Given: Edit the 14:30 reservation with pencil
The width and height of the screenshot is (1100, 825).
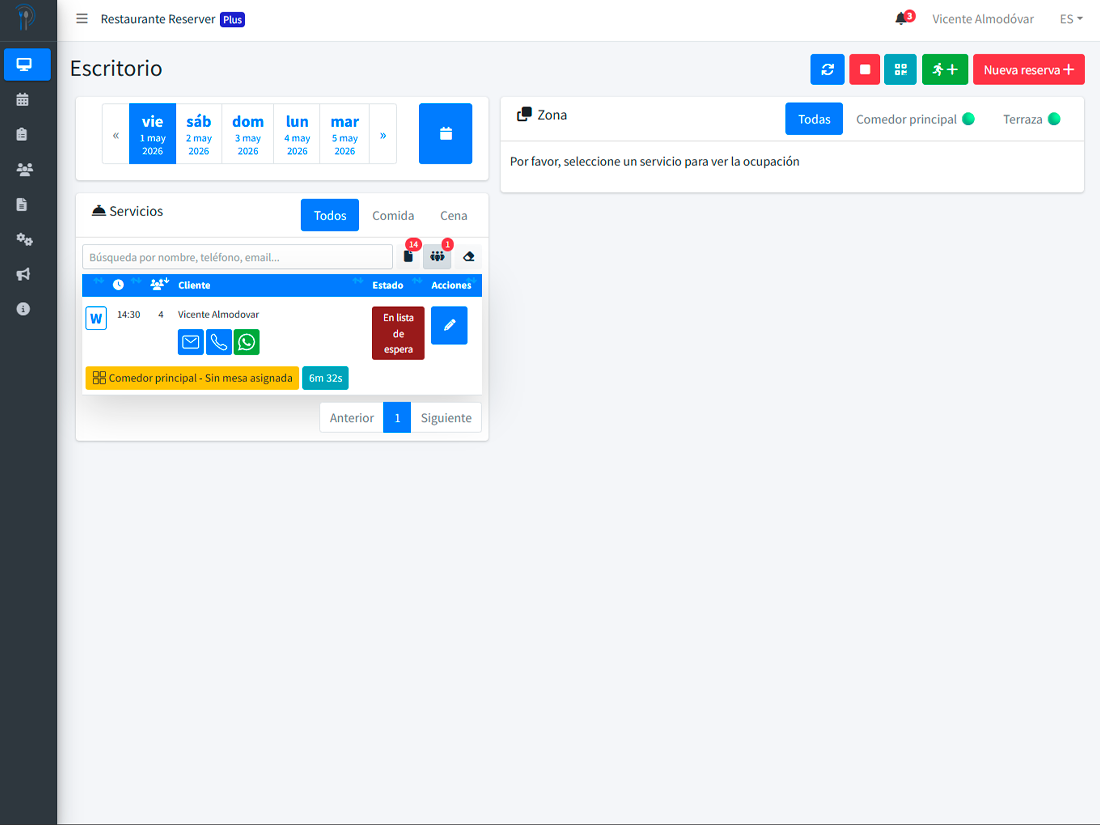Looking at the screenshot, I should (x=449, y=325).
